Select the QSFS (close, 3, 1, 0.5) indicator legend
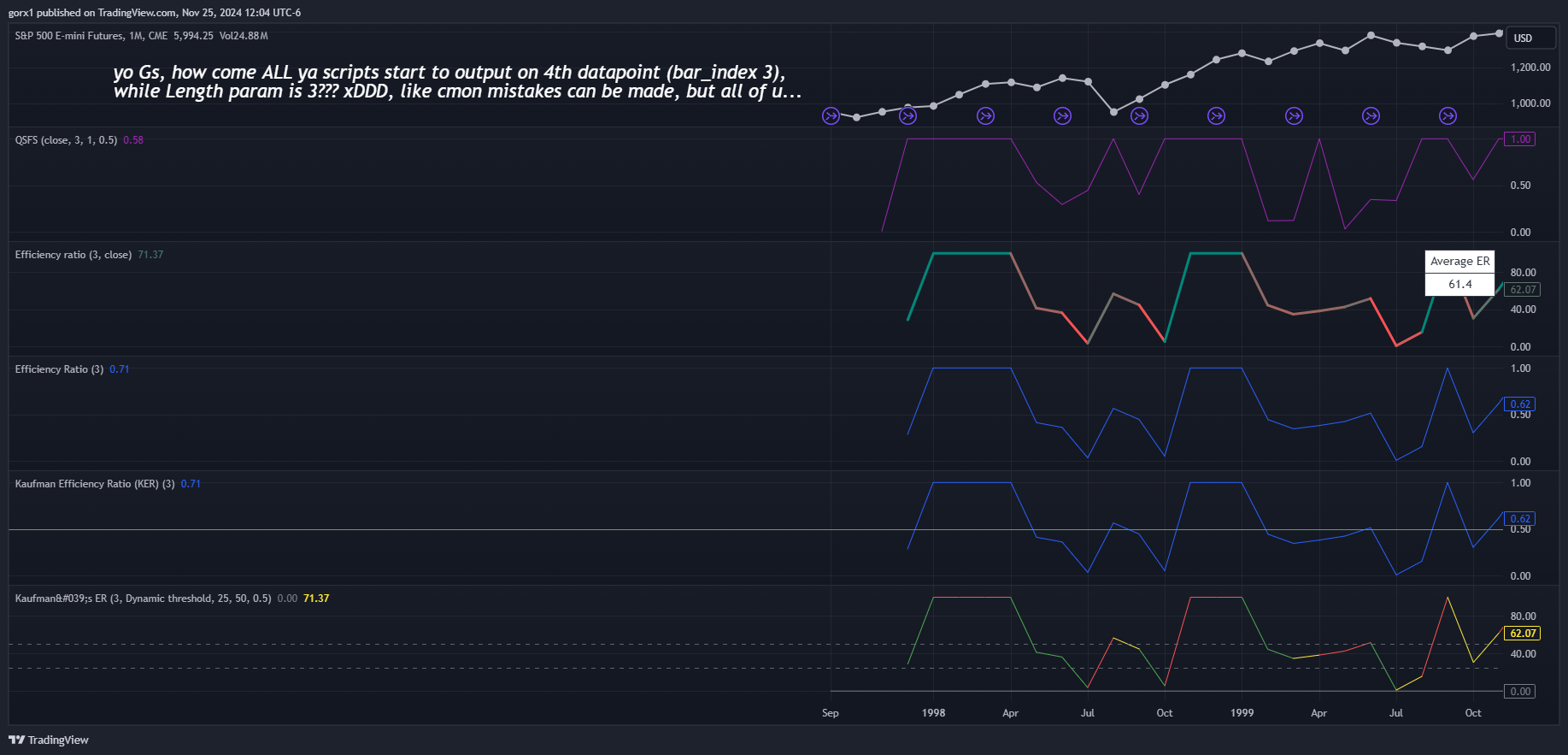This screenshot has height=755, width=1568. [x=66, y=140]
